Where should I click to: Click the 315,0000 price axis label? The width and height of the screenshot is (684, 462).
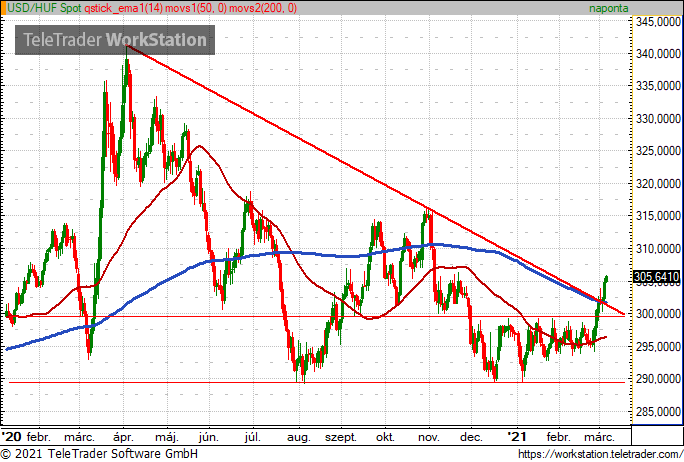coord(658,216)
